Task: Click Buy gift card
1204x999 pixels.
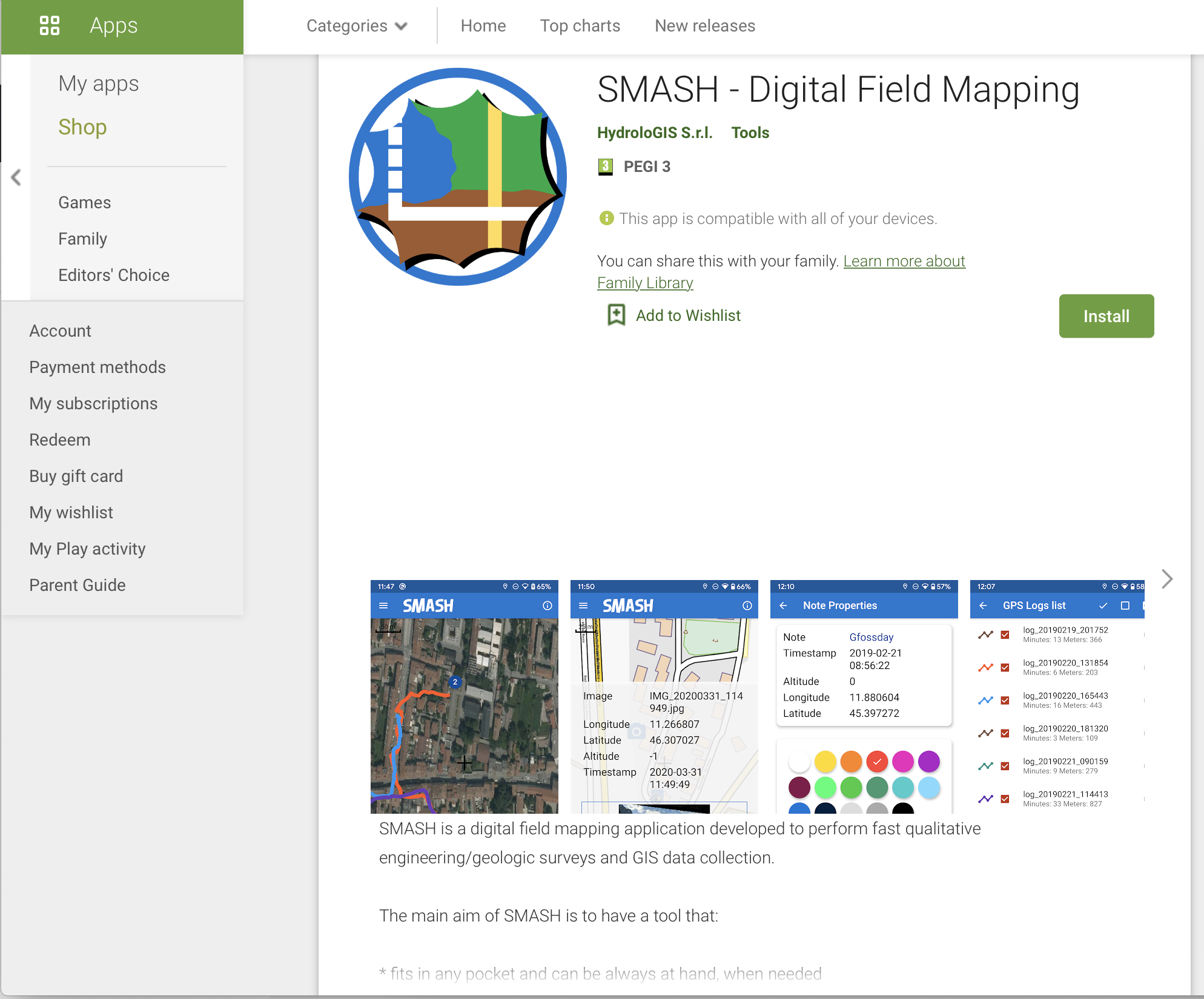Action: pos(76,476)
